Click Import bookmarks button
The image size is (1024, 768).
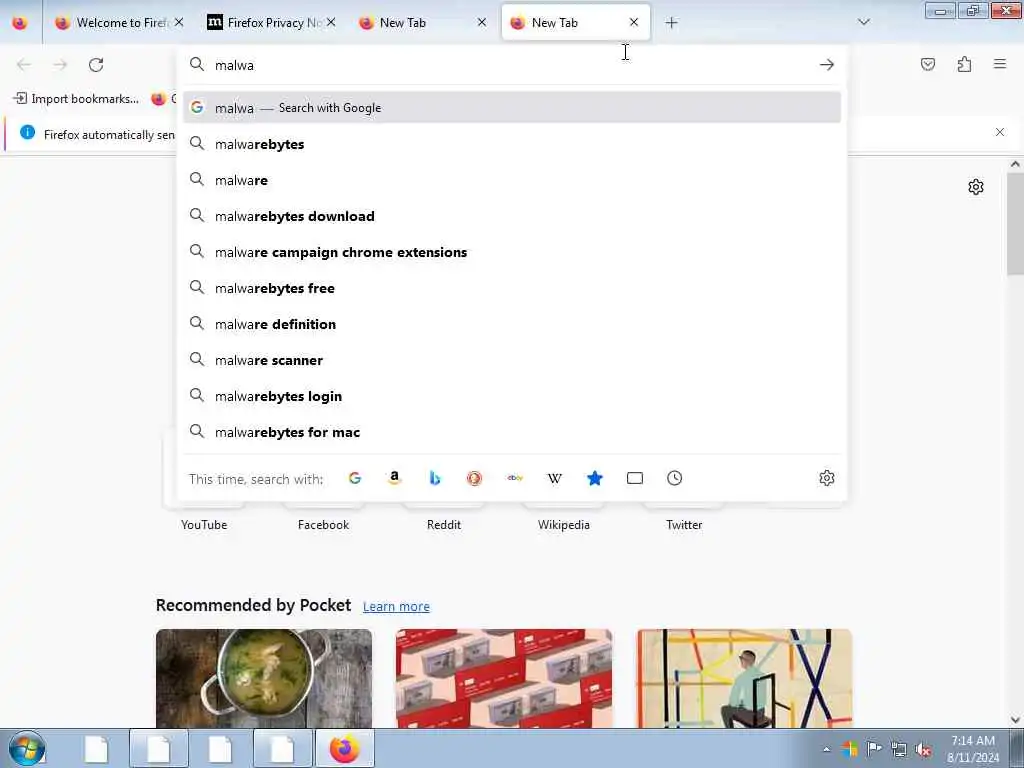[76, 99]
